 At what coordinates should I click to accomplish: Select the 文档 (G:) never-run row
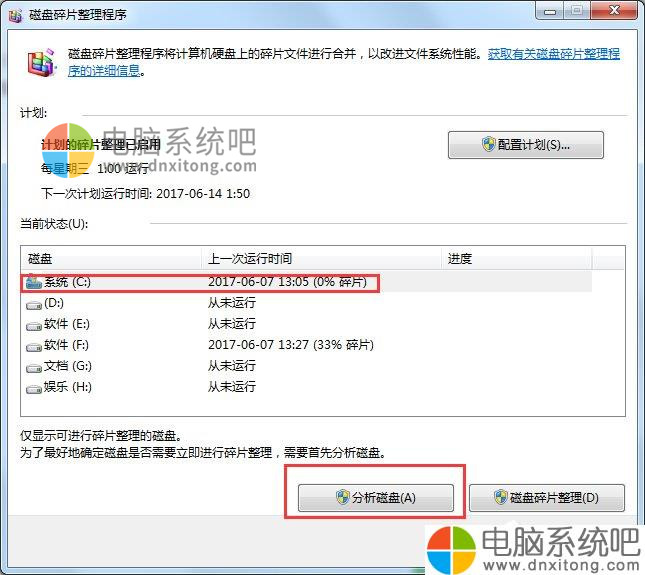click(231, 366)
